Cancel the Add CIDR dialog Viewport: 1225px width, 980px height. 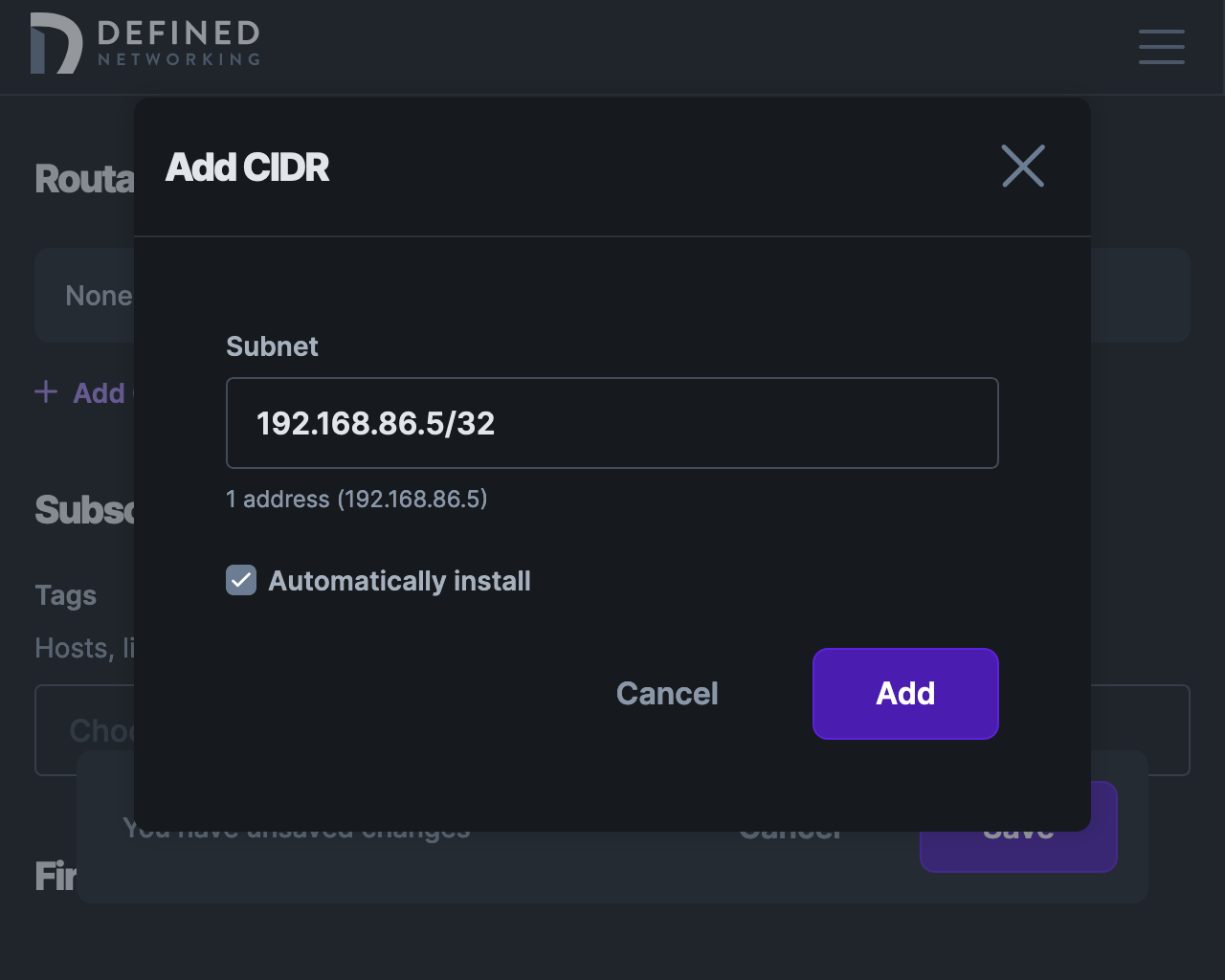[666, 694]
